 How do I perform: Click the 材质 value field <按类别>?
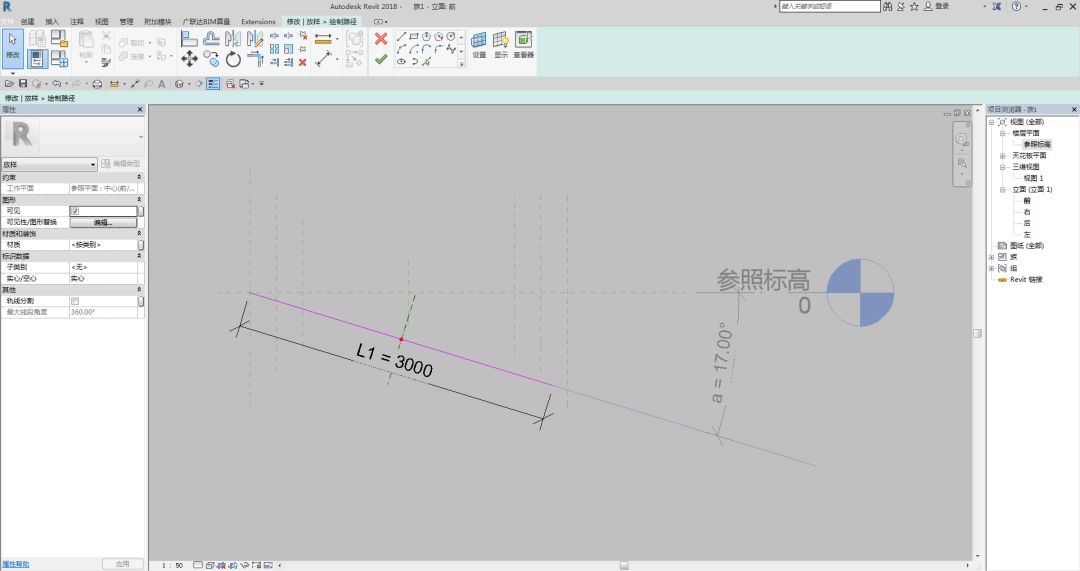click(103, 245)
